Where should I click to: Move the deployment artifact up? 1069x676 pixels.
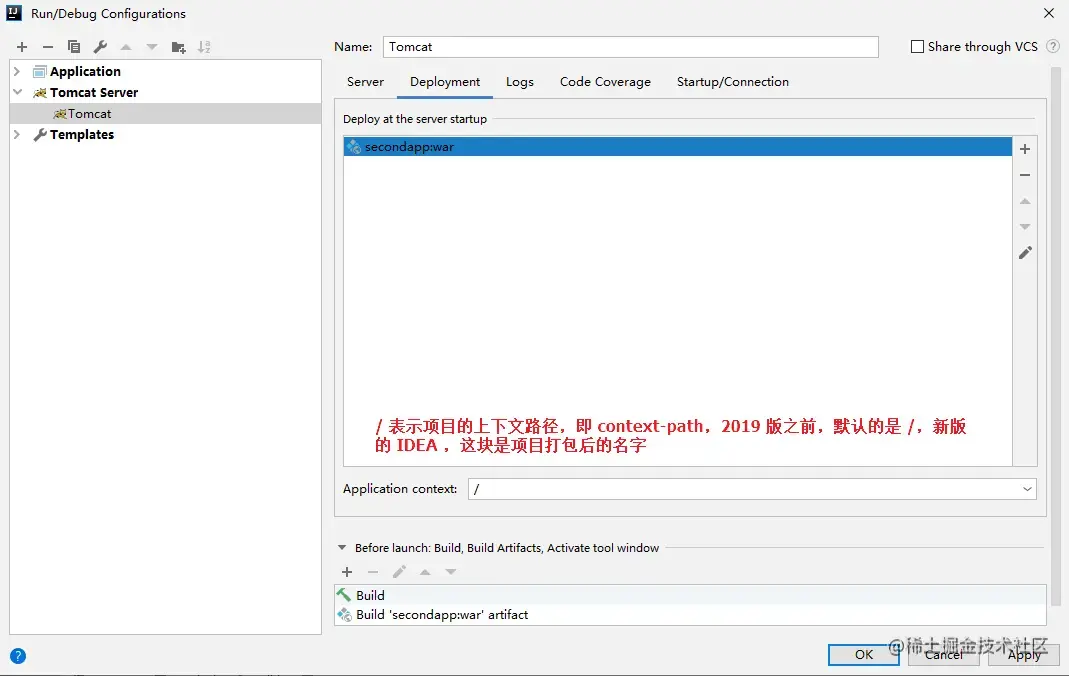1025,201
